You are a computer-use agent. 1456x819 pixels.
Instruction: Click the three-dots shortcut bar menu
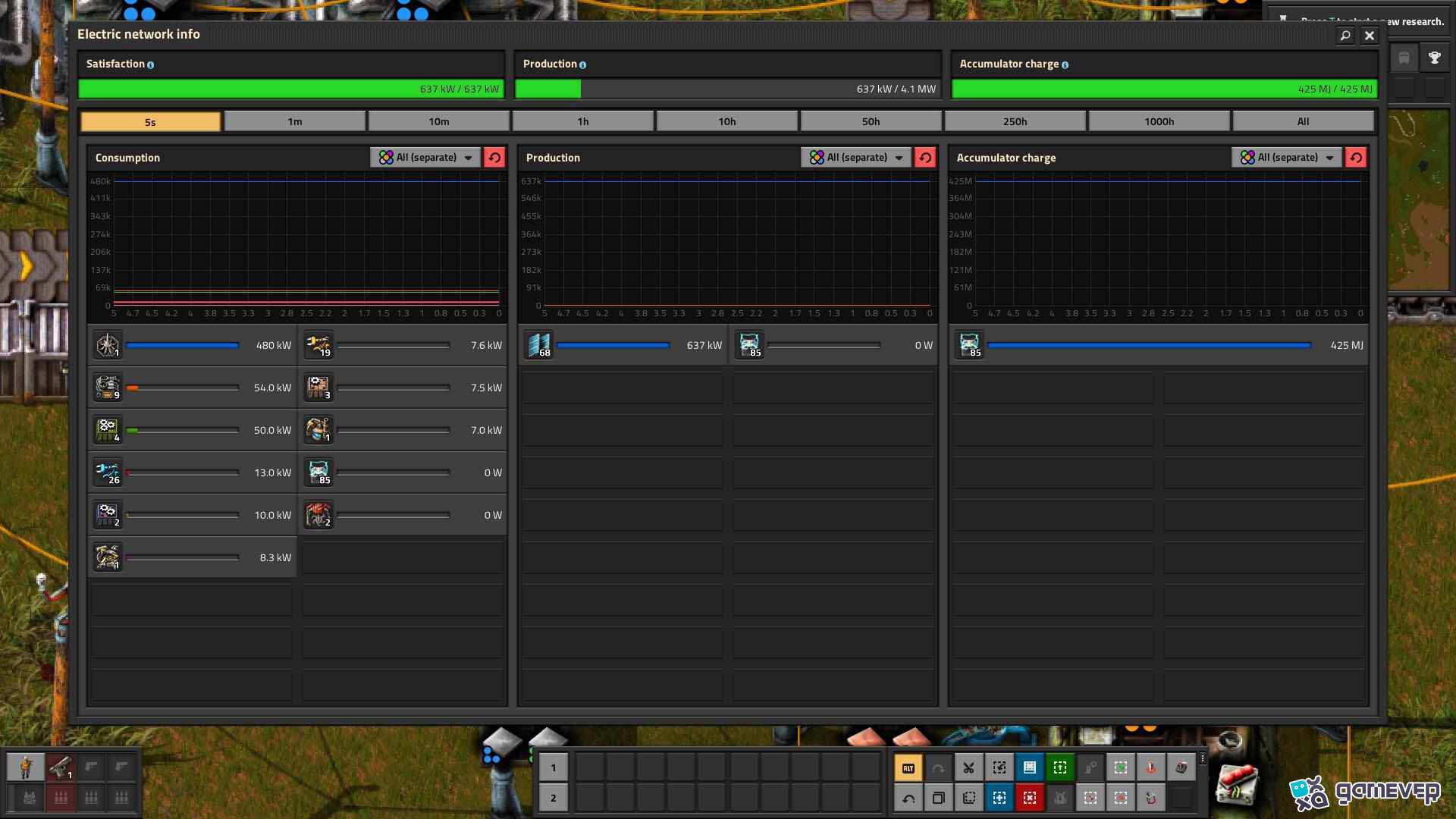[1202, 758]
